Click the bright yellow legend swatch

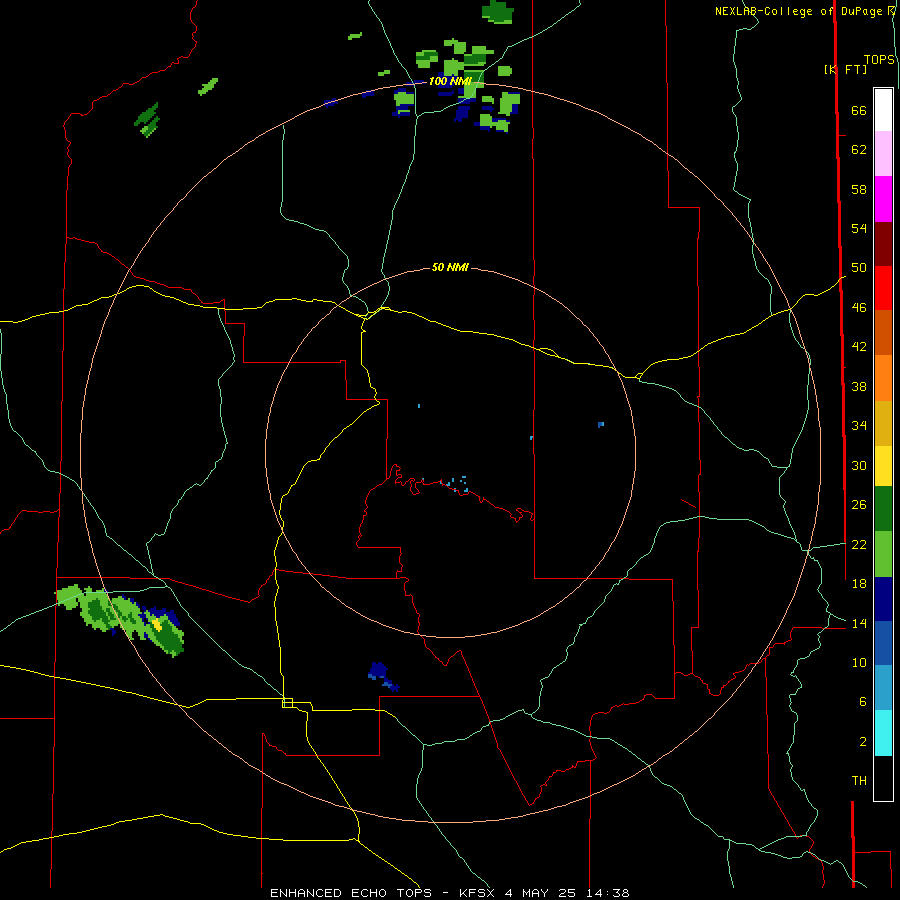(x=883, y=466)
